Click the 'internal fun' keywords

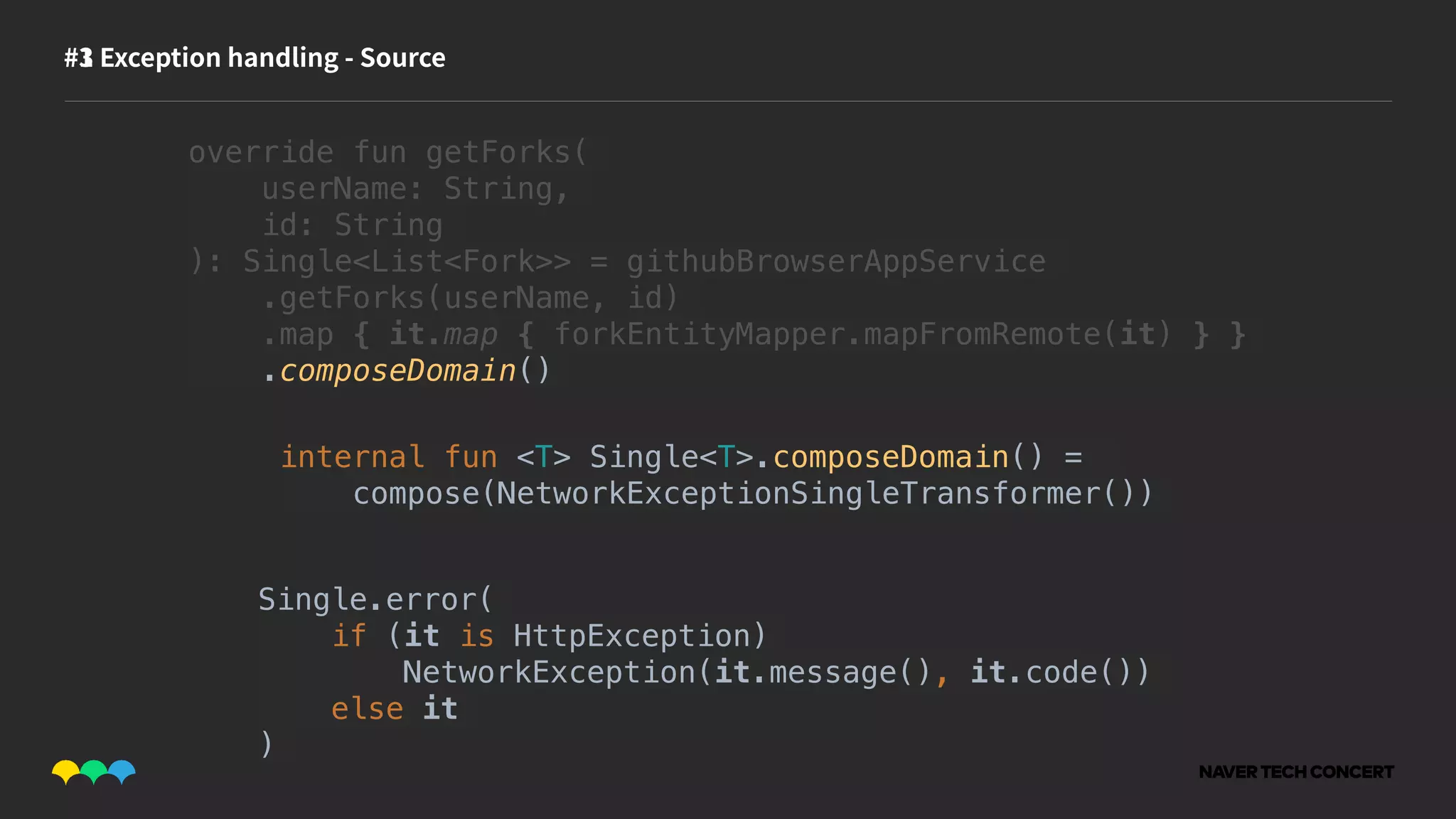389,457
